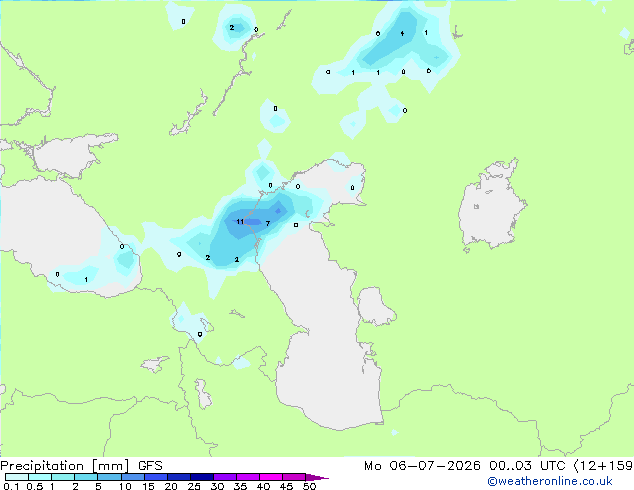Image resolution: width=634 pixels, height=490 pixels.
Task: Click the precipitation value 11 on the map
Action: [x=240, y=222]
